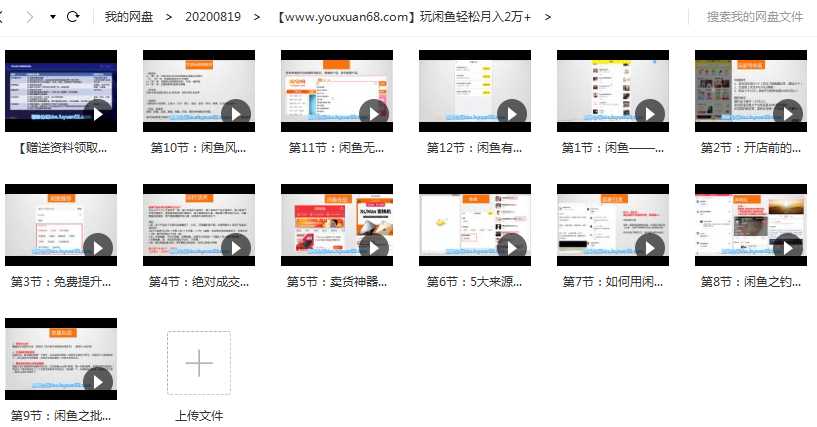Click the 上传文件 plus tile
The image size is (817, 427).
(199, 363)
